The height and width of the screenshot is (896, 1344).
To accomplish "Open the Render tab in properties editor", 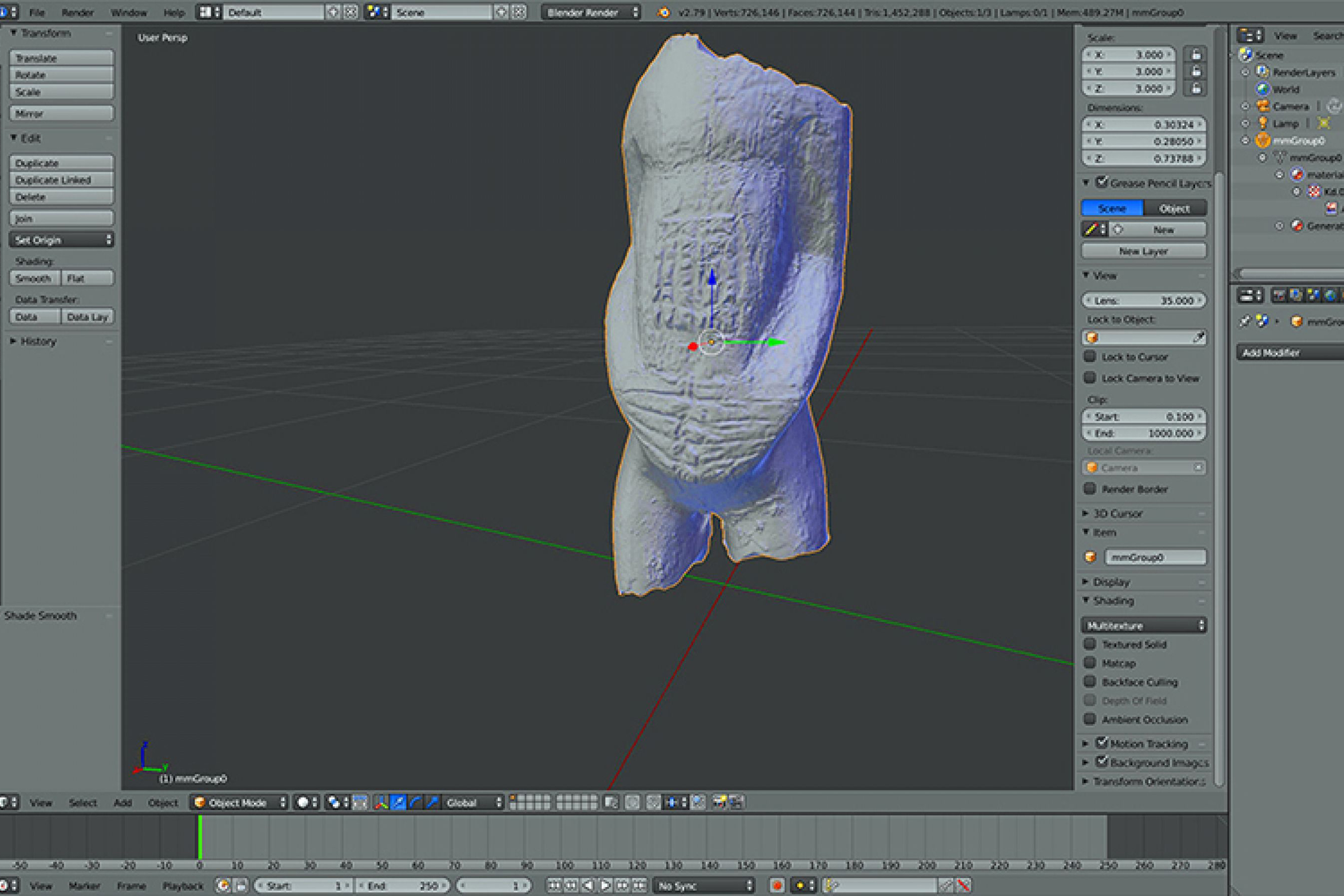I will pyautogui.click(x=1279, y=295).
